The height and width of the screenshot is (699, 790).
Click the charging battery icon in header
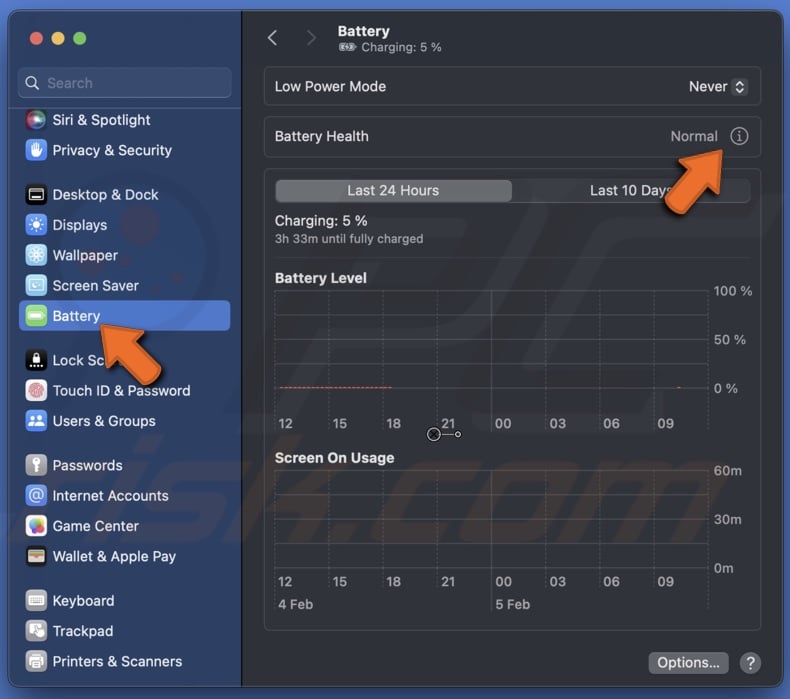347,47
